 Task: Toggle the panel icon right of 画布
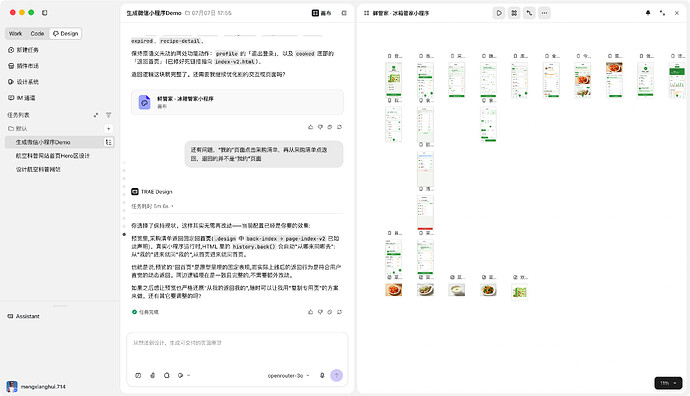coord(344,13)
